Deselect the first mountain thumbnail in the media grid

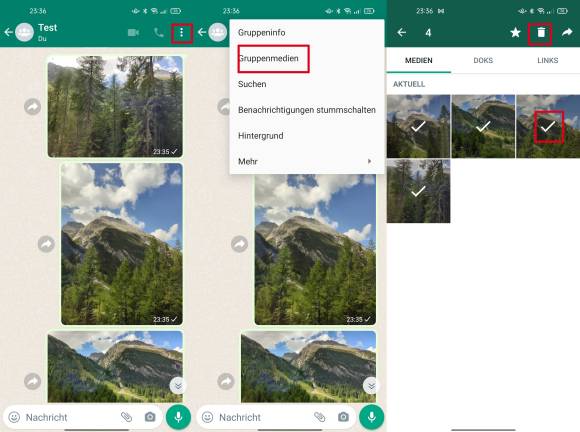418,126
